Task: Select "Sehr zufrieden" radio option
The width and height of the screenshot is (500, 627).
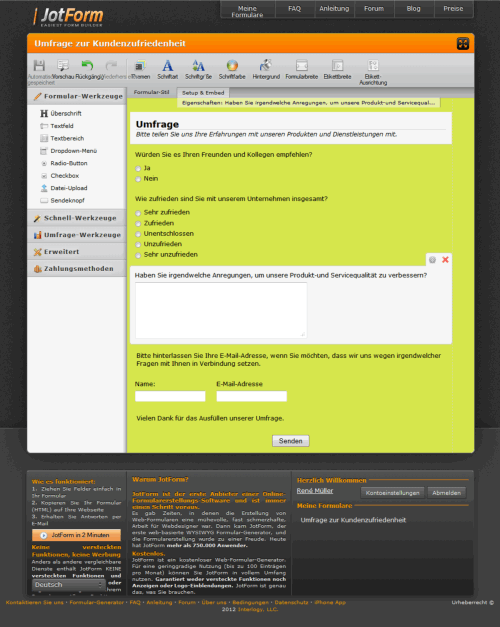Action: [x=138, y=213]
